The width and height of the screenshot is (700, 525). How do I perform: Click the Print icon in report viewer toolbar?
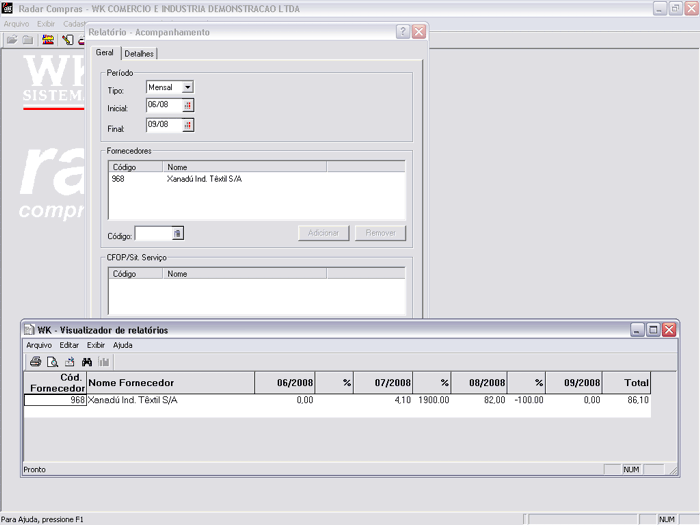click(35, 361)
